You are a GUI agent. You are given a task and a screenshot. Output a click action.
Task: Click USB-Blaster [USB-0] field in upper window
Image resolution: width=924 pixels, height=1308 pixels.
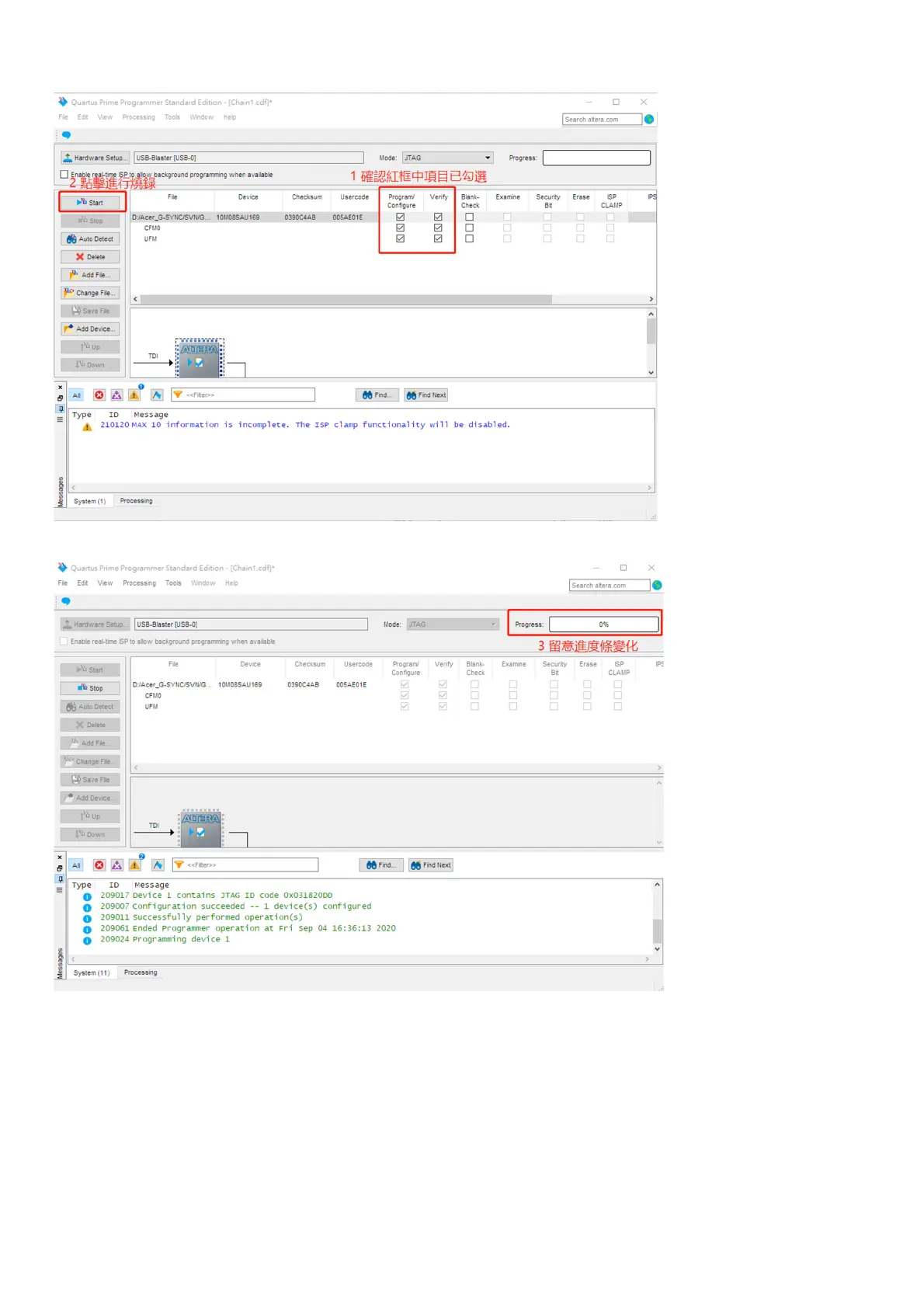point(248,158)
